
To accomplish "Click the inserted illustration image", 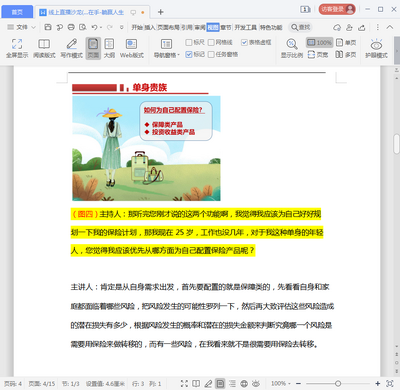I will [x=146, y=148].
